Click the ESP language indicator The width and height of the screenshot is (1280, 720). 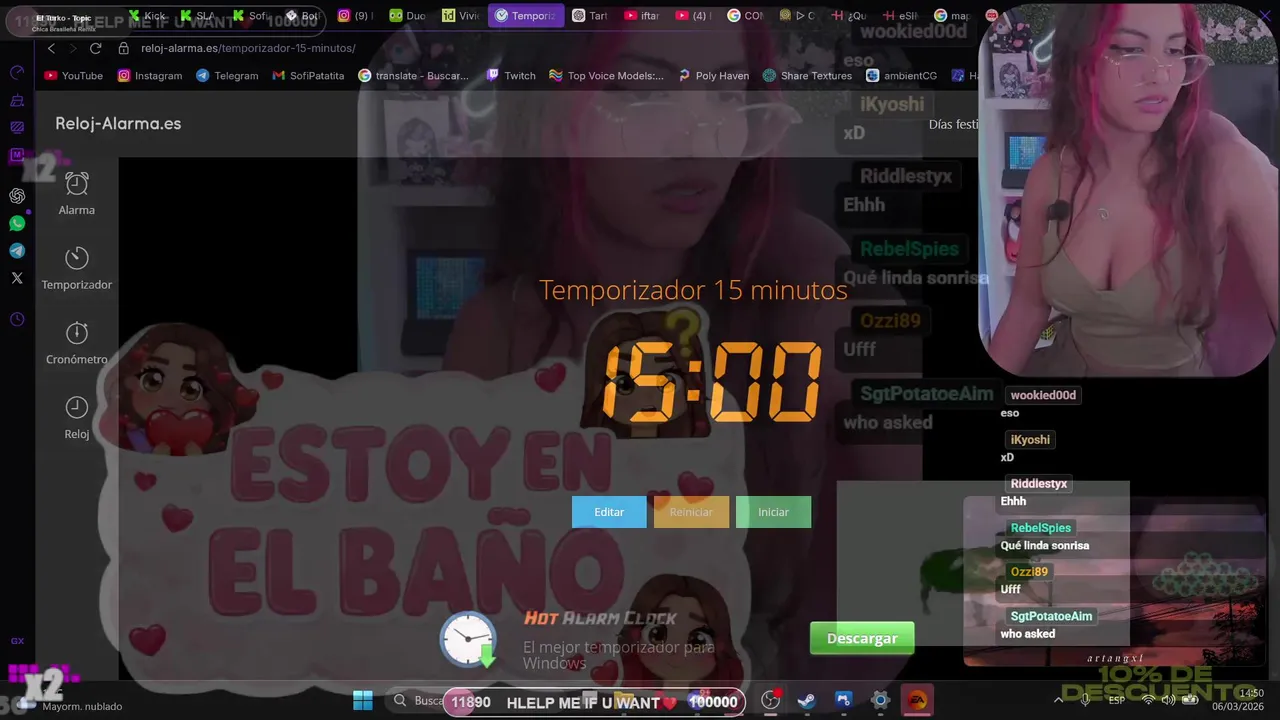click(x=1116, y=700)
